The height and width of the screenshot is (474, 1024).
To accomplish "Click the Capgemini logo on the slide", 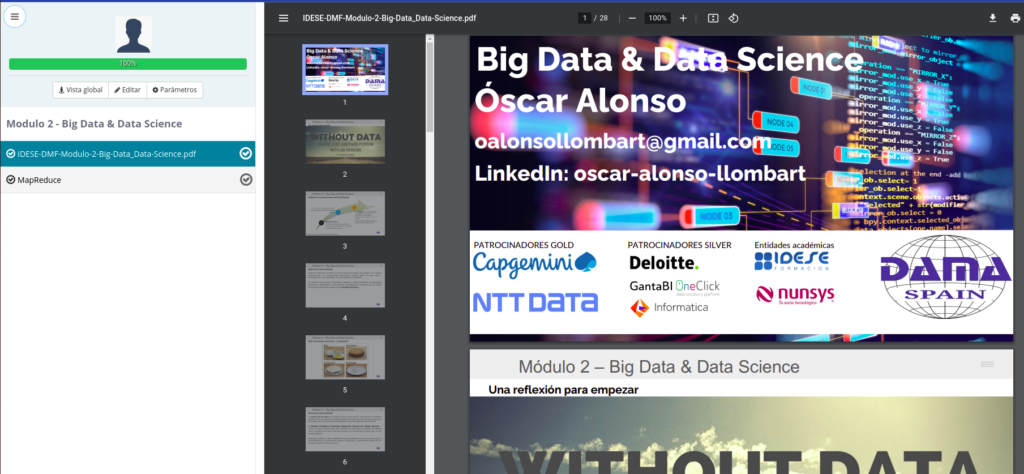I will pos(535,264).
